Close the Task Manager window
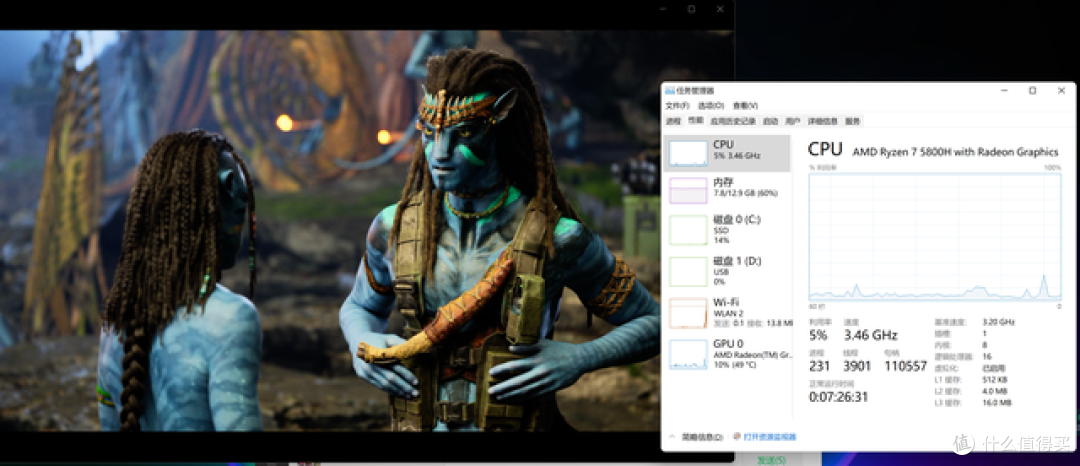Viewport: 1080px width, 466px height. coord(1061,91)
